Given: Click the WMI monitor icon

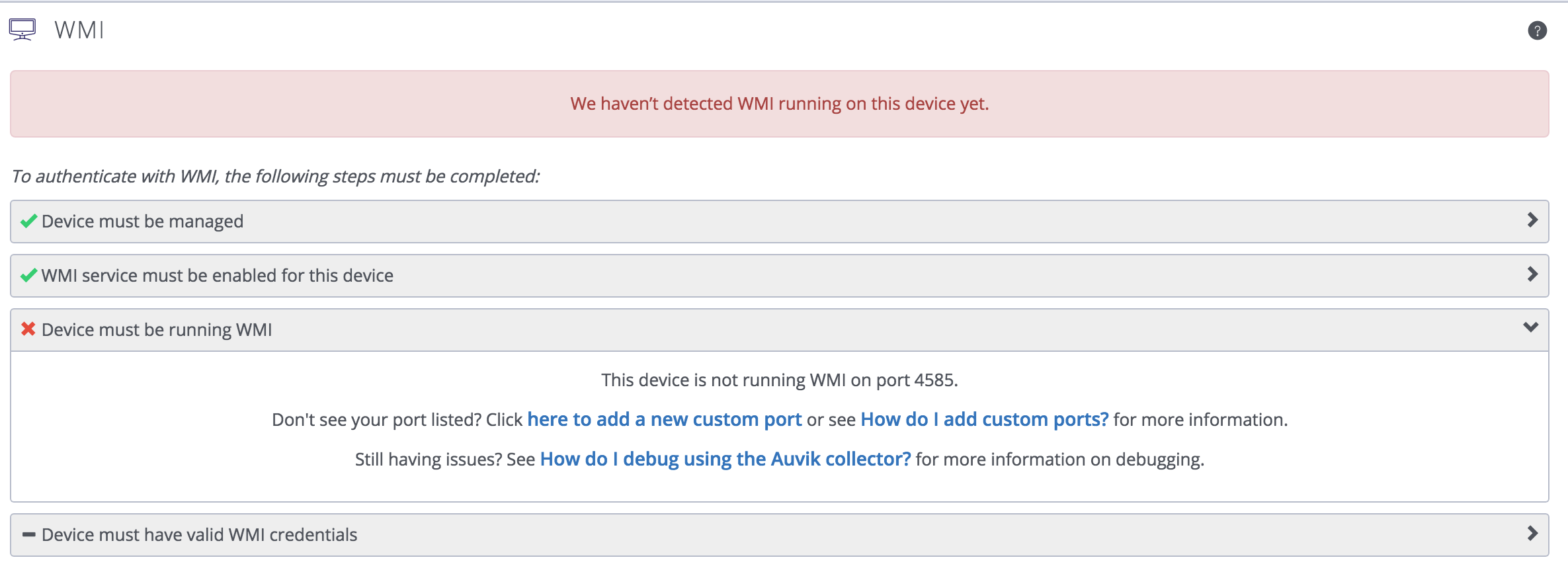Looking at the screenshot, I should coord(22,30).
